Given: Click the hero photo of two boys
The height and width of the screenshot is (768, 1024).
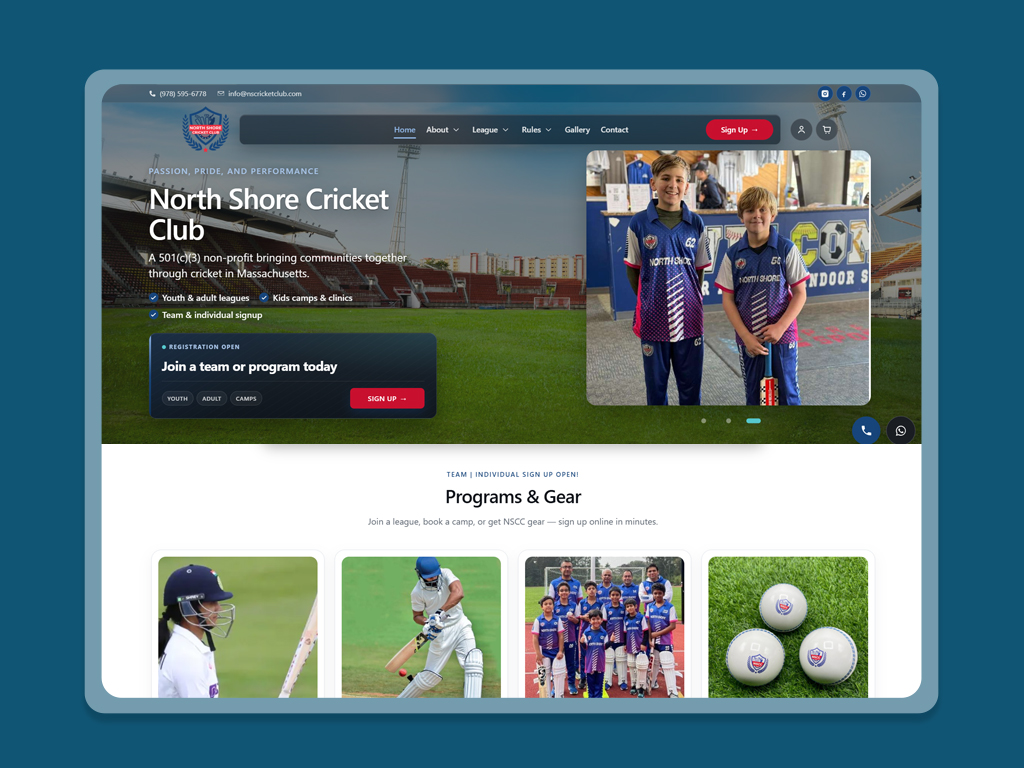Looking at the screenshot, I should (x=728, y=278).
